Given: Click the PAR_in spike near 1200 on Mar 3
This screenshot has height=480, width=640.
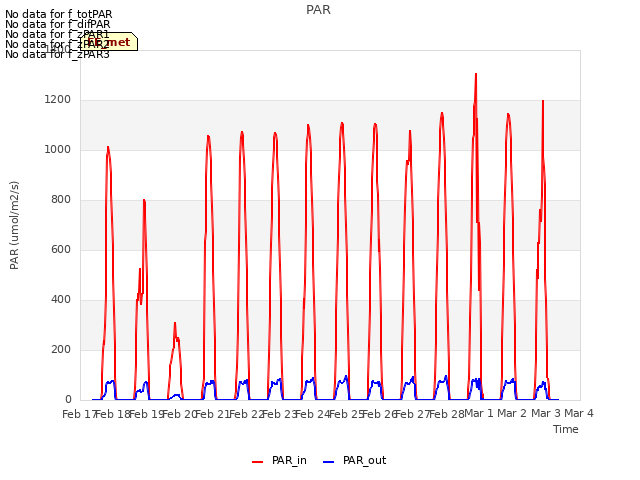Looking at the screenshot, I should tap(543, 101).
